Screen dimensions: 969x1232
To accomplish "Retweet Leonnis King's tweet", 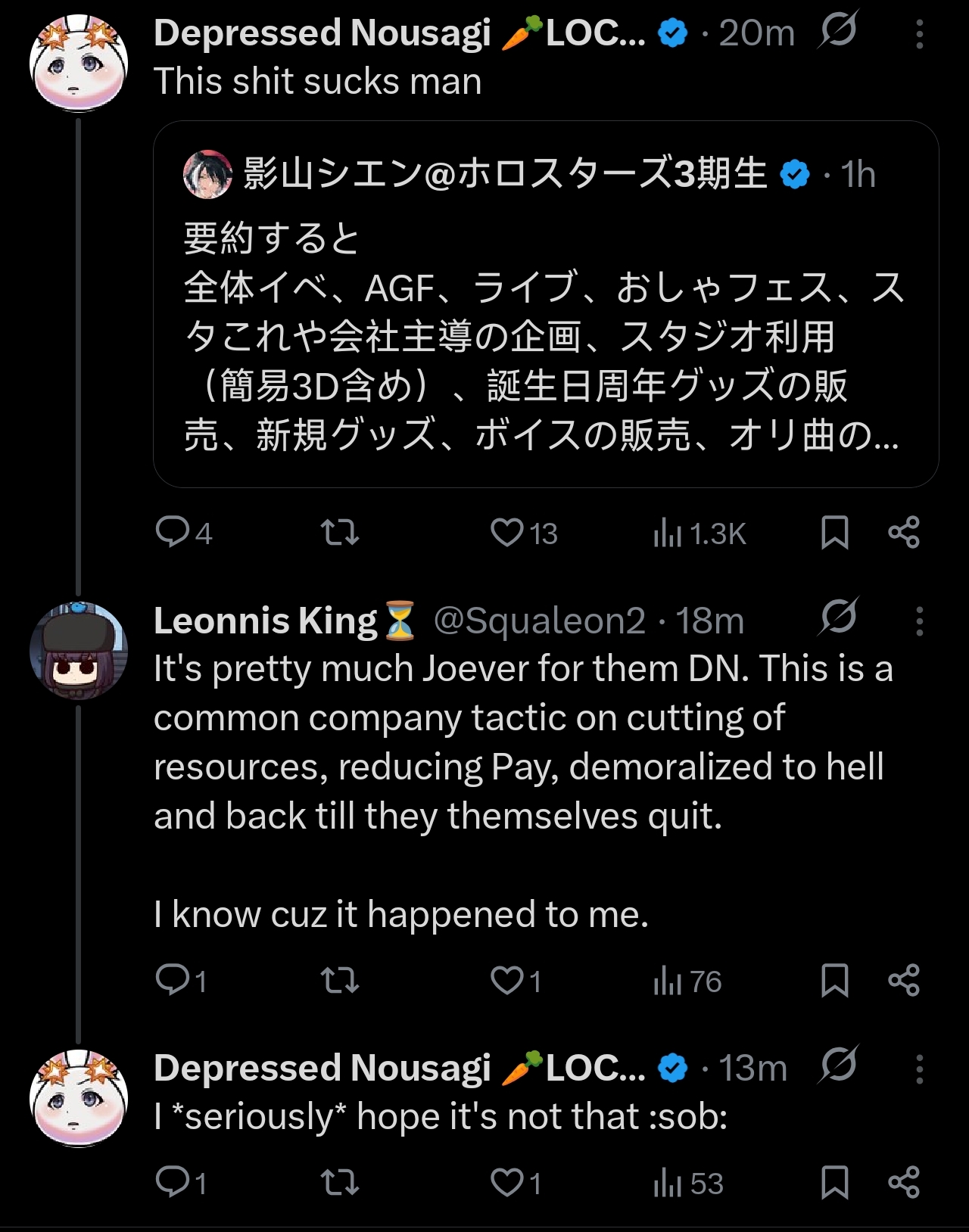I will [340, 980].
